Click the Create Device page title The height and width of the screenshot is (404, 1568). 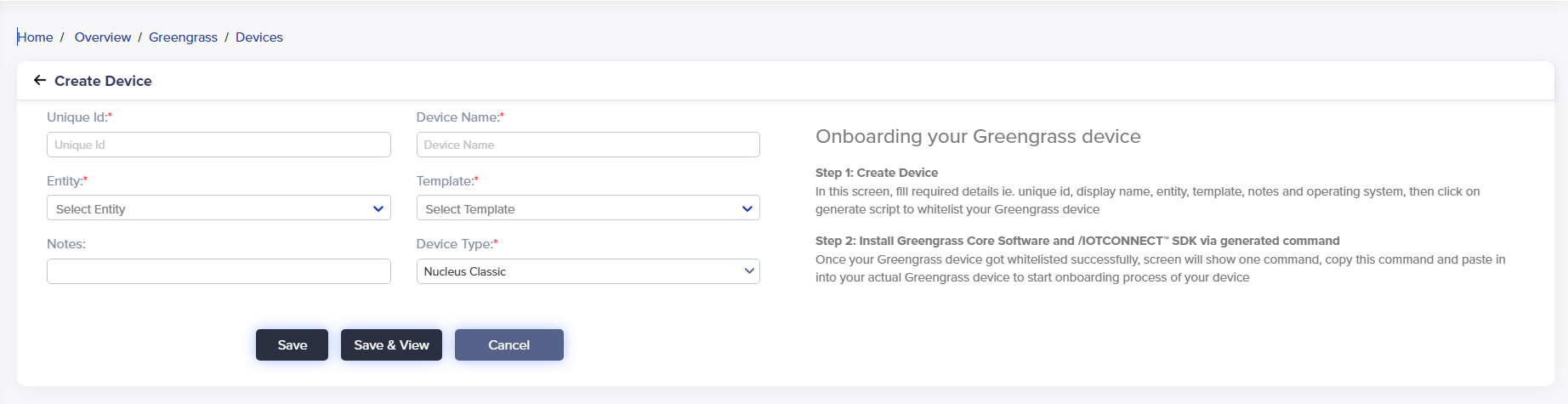coord(103,81)
